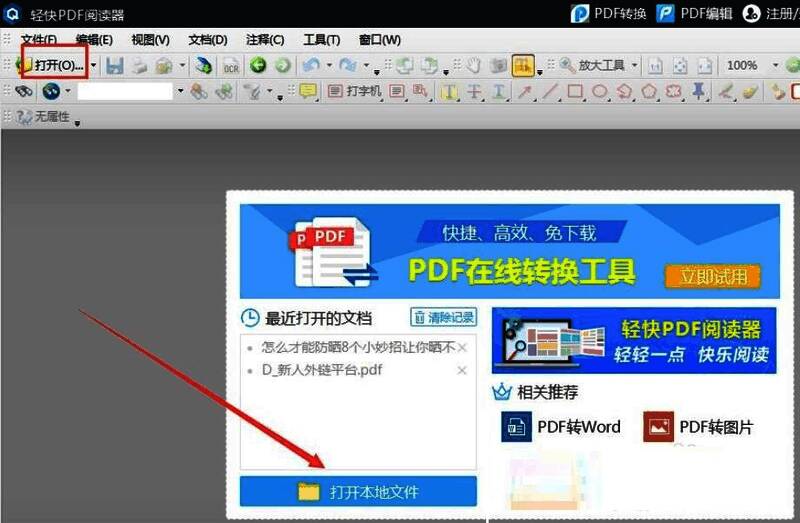Image resolution: width=800 pixels, height=523 pixels.
Task: Open the 放大工具 dropdown arrow
Action: tap(634, 65)
